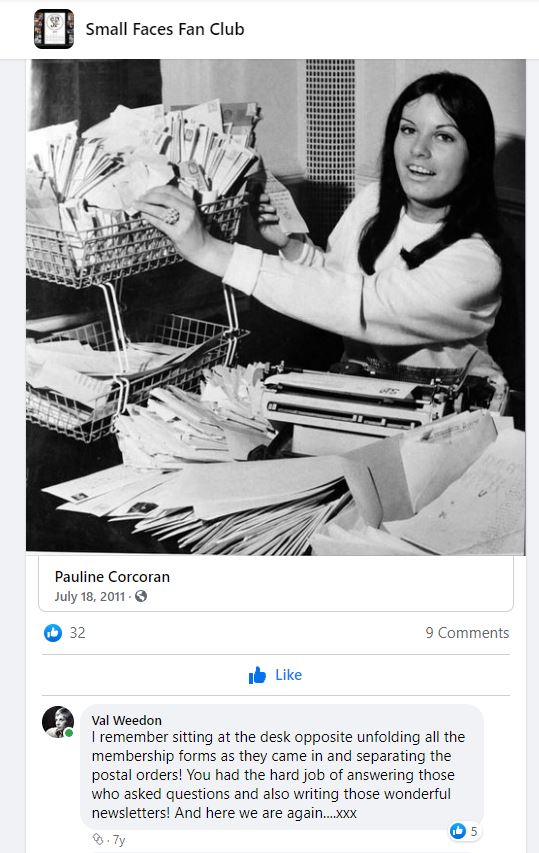
Task: Open the Small Faces Fan Club page avatar
Action: coord(54,29)
